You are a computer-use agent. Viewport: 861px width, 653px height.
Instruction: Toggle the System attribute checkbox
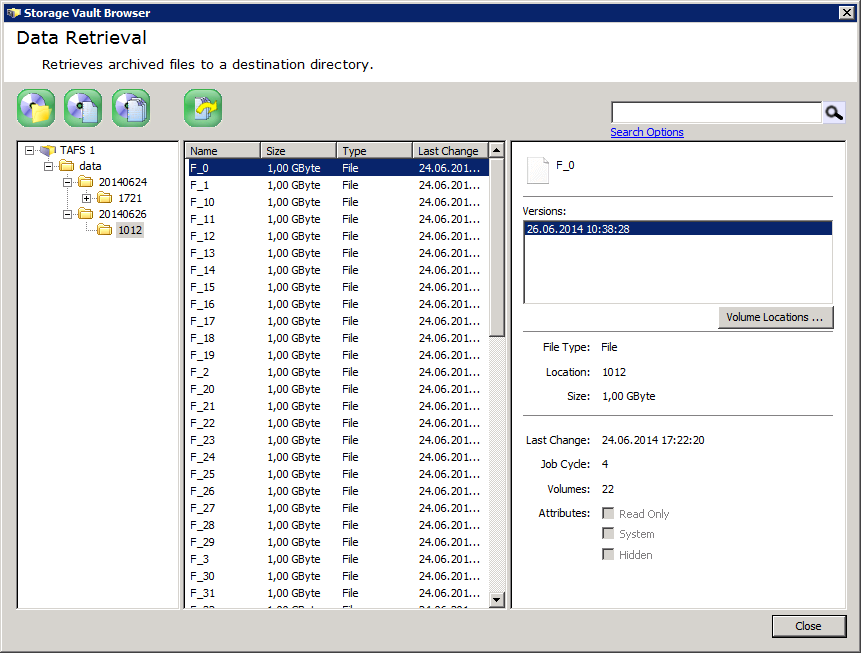(608, 533)
